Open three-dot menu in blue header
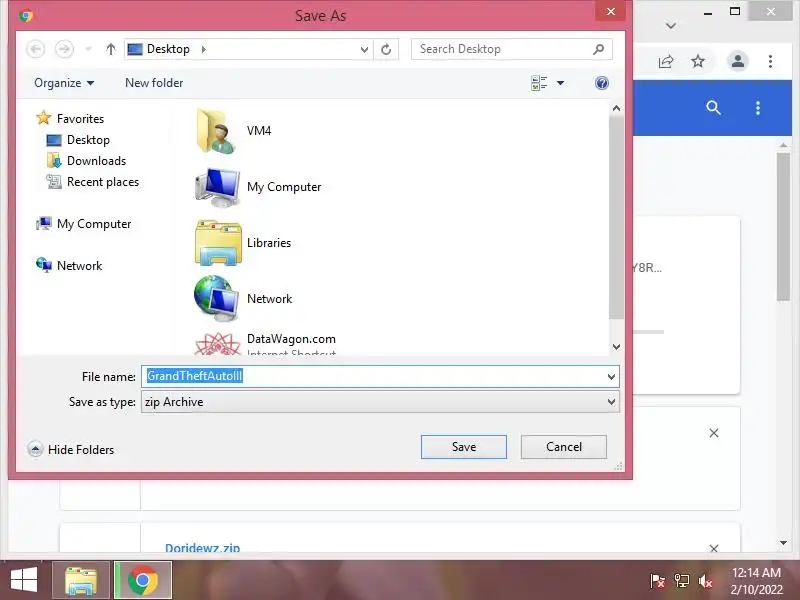The height and width of the screenshot is (600, 800). pyautogui.click(x=758, y=108)
